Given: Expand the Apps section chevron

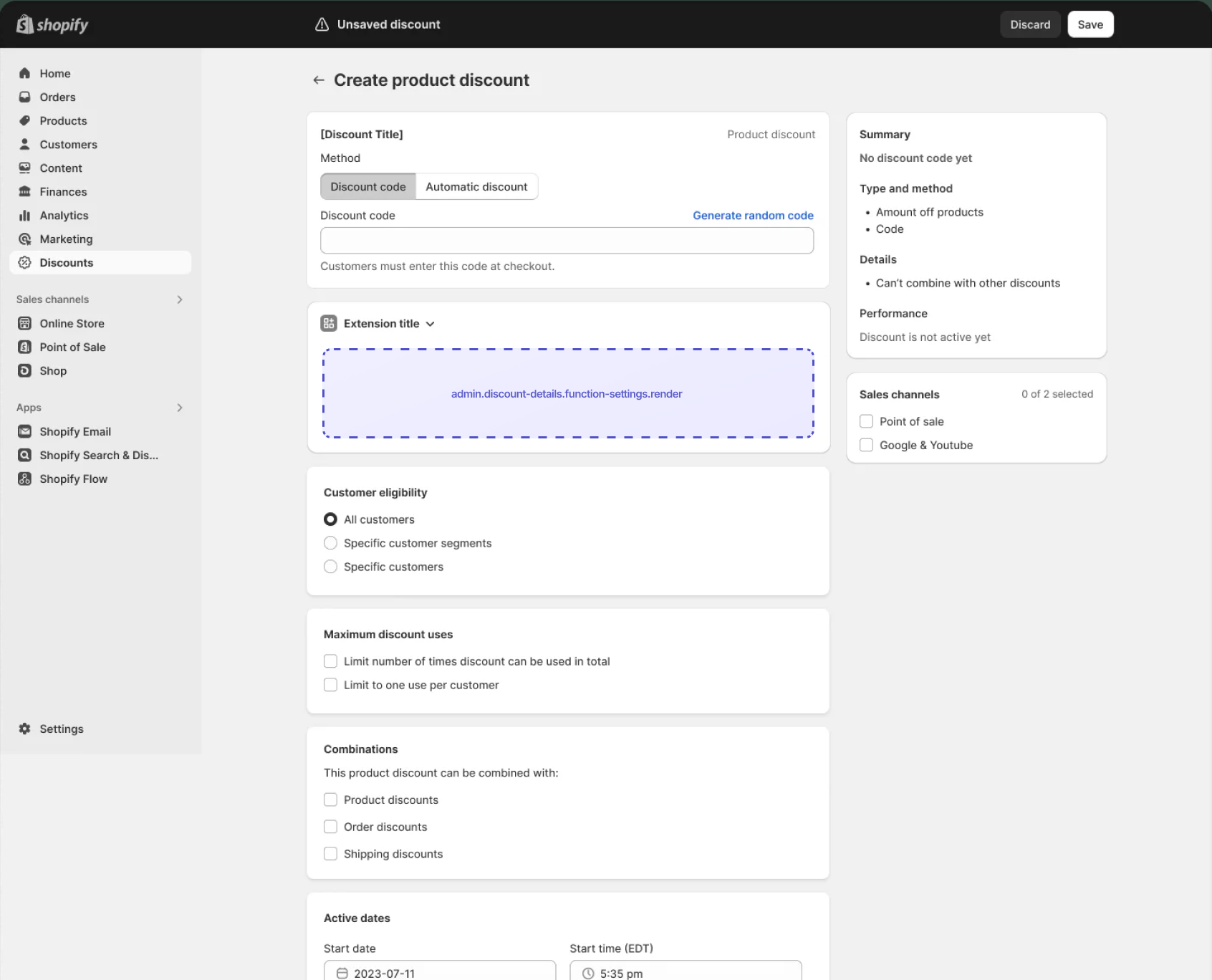Looking at the screenshot, I should 180,408.
